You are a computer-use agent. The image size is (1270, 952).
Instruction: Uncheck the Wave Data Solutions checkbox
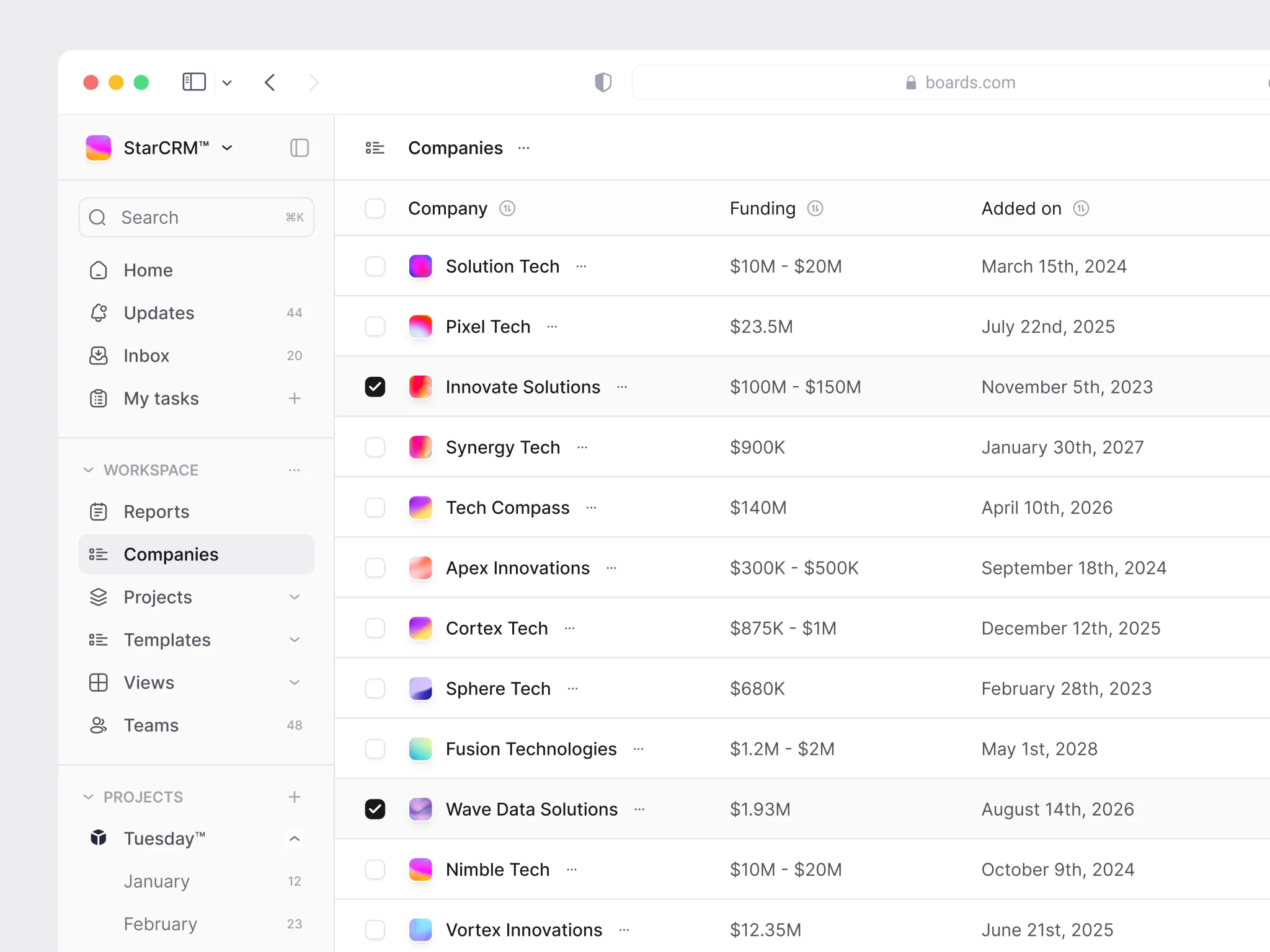(x=375, y=809)
